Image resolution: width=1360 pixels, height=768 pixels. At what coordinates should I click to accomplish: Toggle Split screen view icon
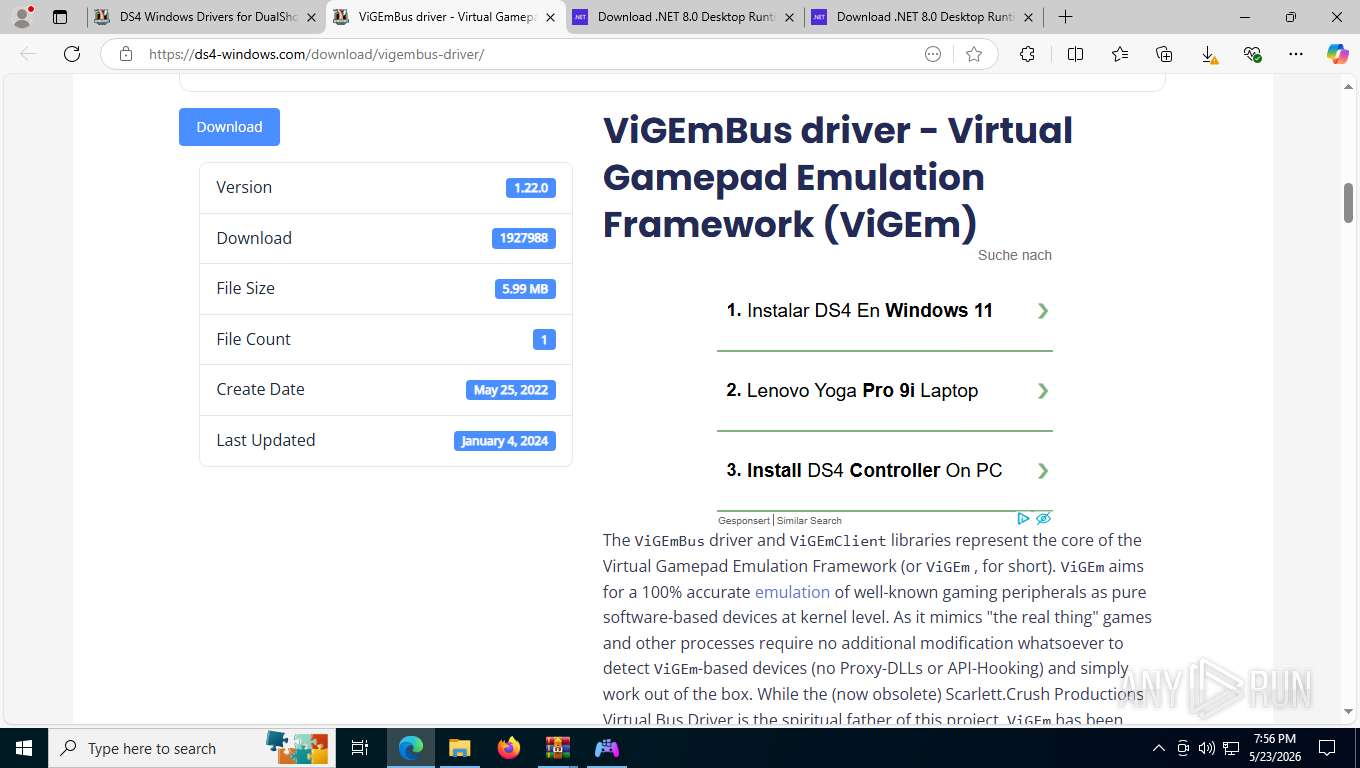[x=1075, y=54]
